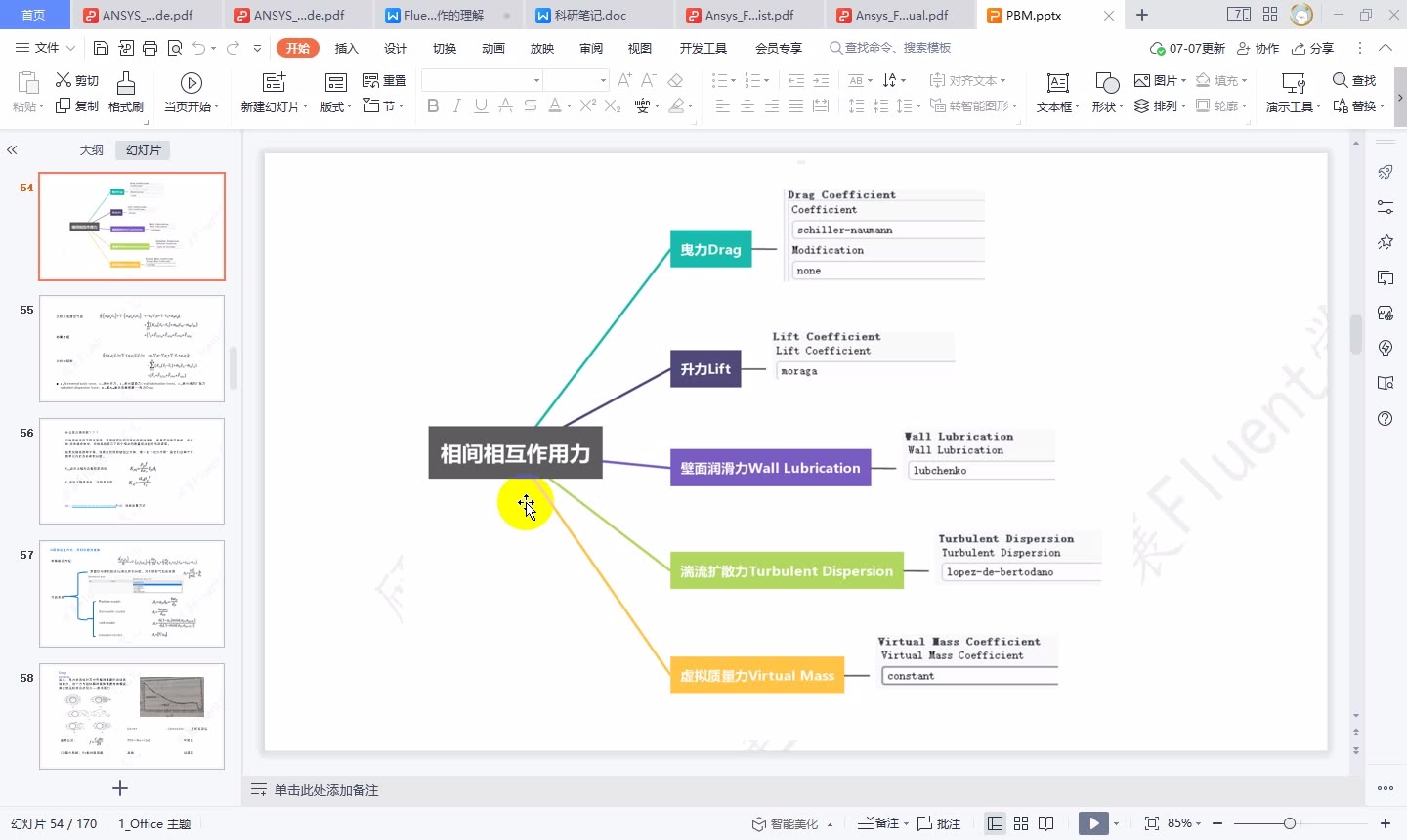Click the Format Painter (格式刷) icon
1407x840 pixels.
(125, 84)
